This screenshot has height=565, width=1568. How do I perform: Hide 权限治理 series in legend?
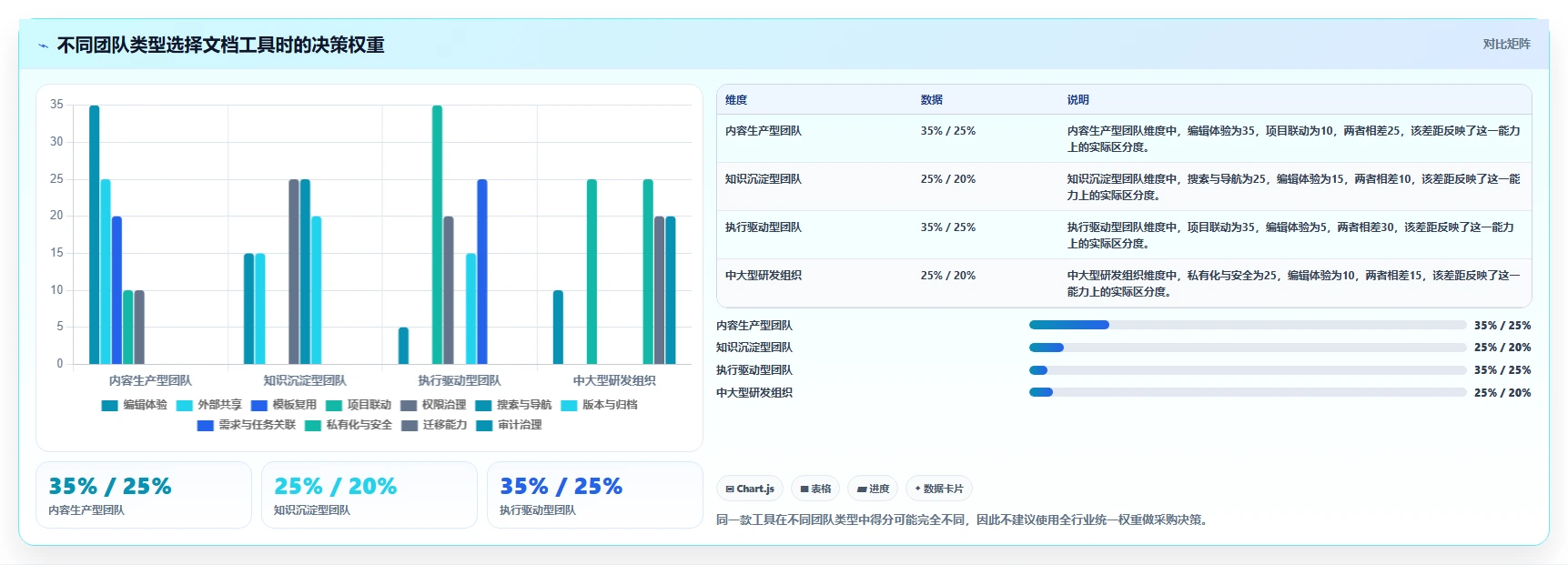tap(433, 405)
